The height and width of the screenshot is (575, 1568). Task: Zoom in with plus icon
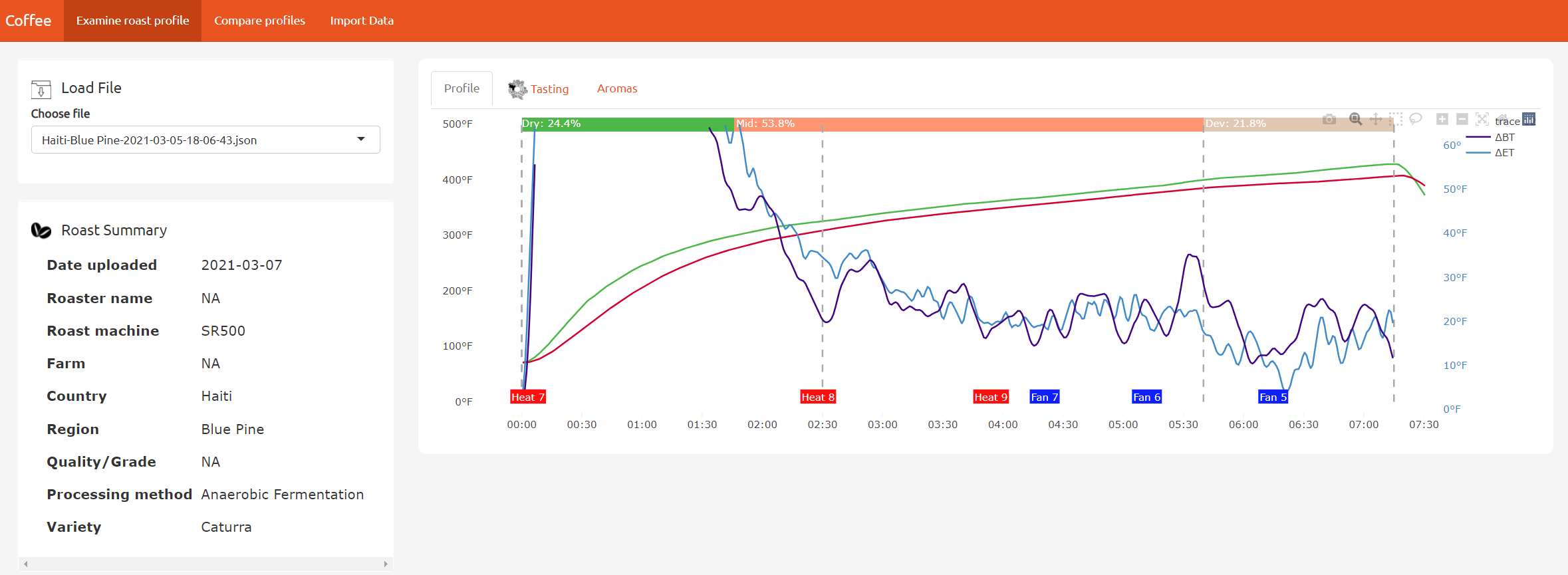1442,119
